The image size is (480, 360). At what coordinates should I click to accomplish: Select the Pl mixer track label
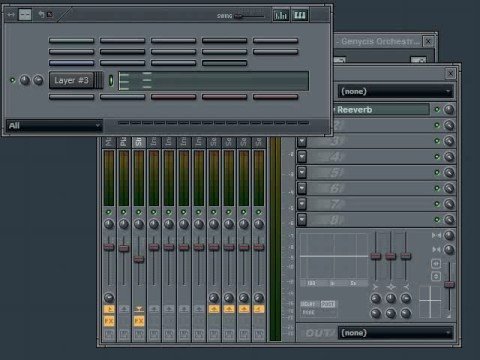coord(124,142)
